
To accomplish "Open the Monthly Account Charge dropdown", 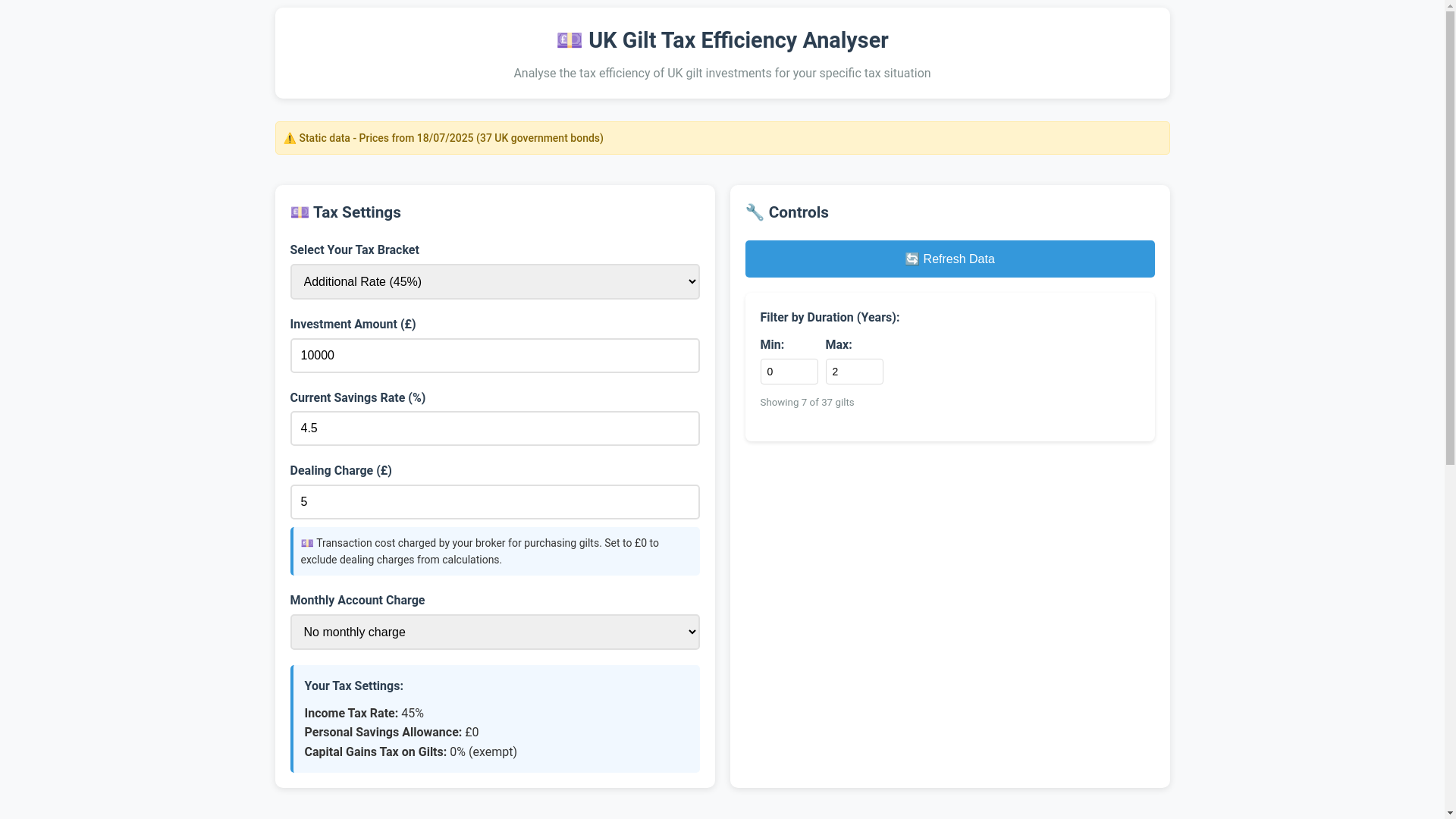I will 494,632.
